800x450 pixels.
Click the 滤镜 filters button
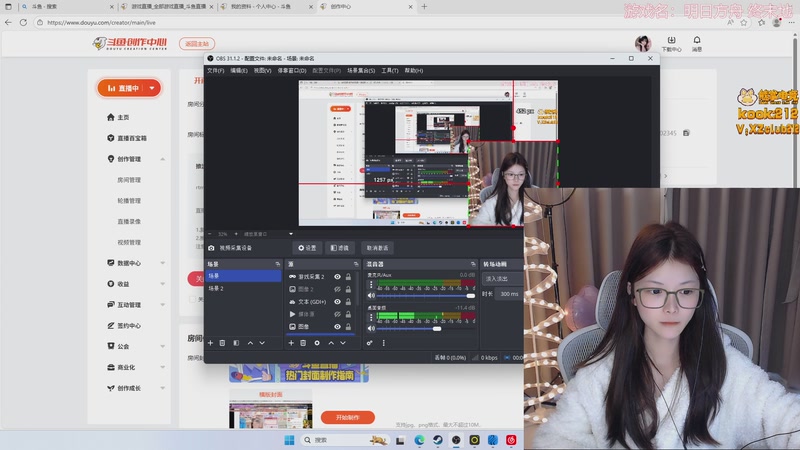340,248
